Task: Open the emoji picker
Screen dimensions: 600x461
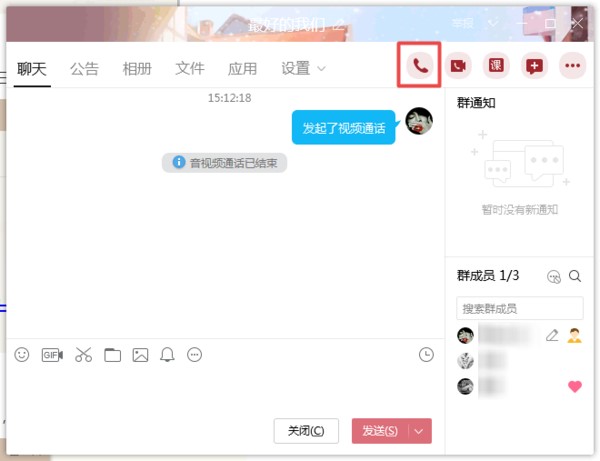Action: (x=22, y=355)
